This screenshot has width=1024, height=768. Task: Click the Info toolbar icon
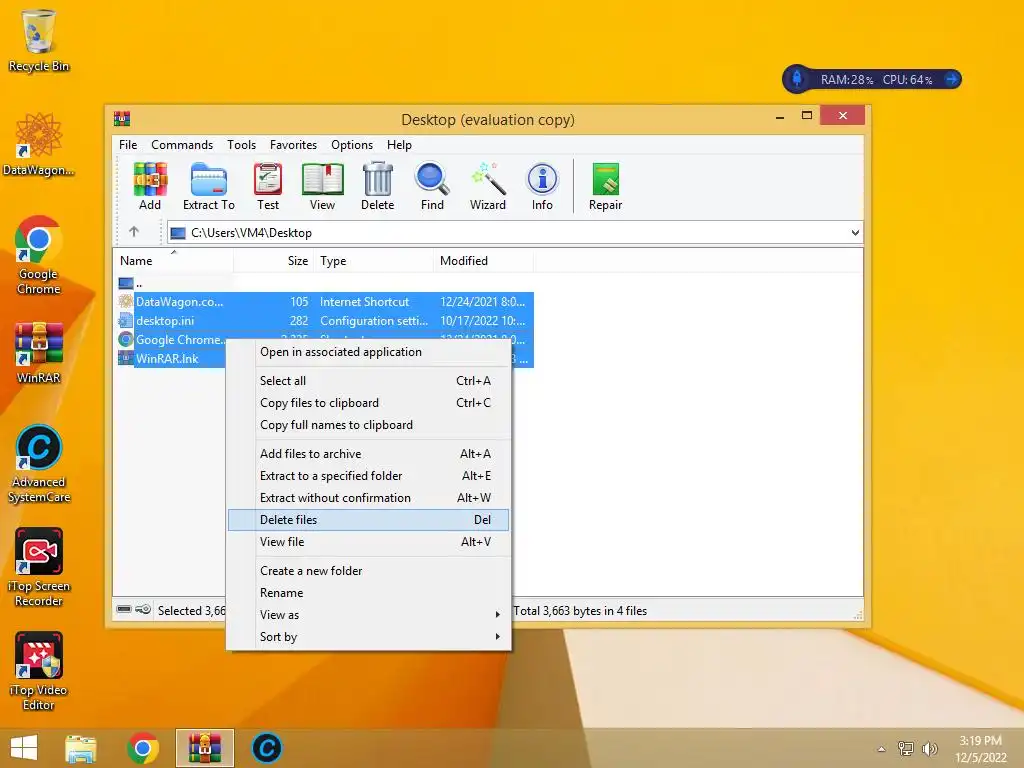pyautogui.click(x=542, y=187)
